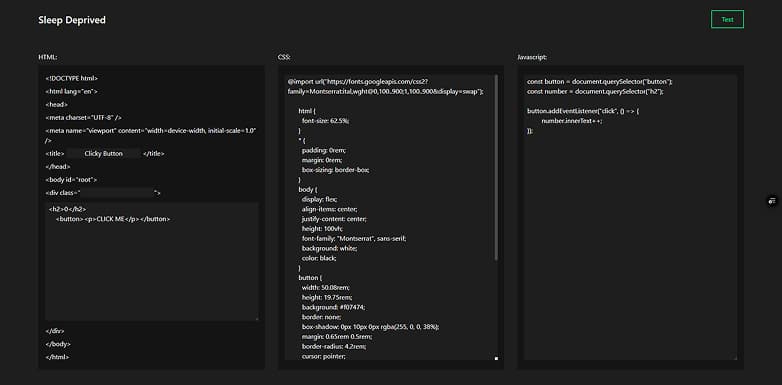782x385 pixels.
Task: Click the "color: black;" CSS line
Action: coord(319,258)
